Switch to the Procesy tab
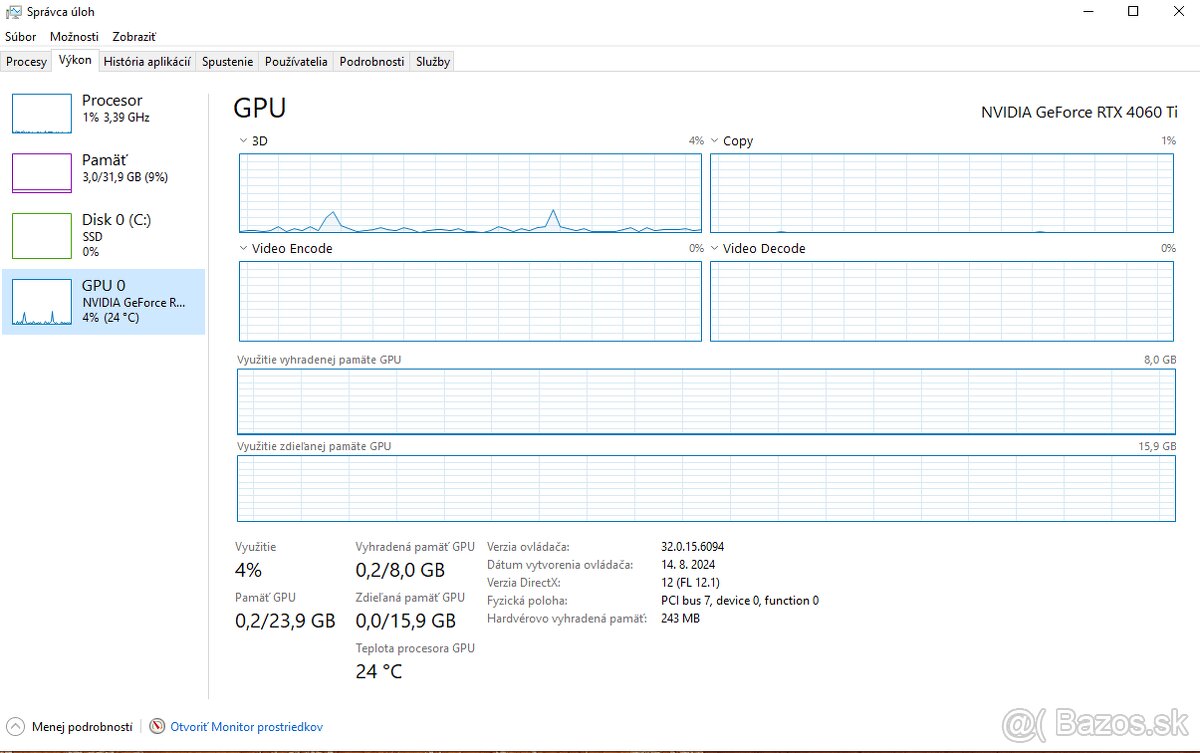Screen dimensions: 1200x753 click(x=26, y=61)
